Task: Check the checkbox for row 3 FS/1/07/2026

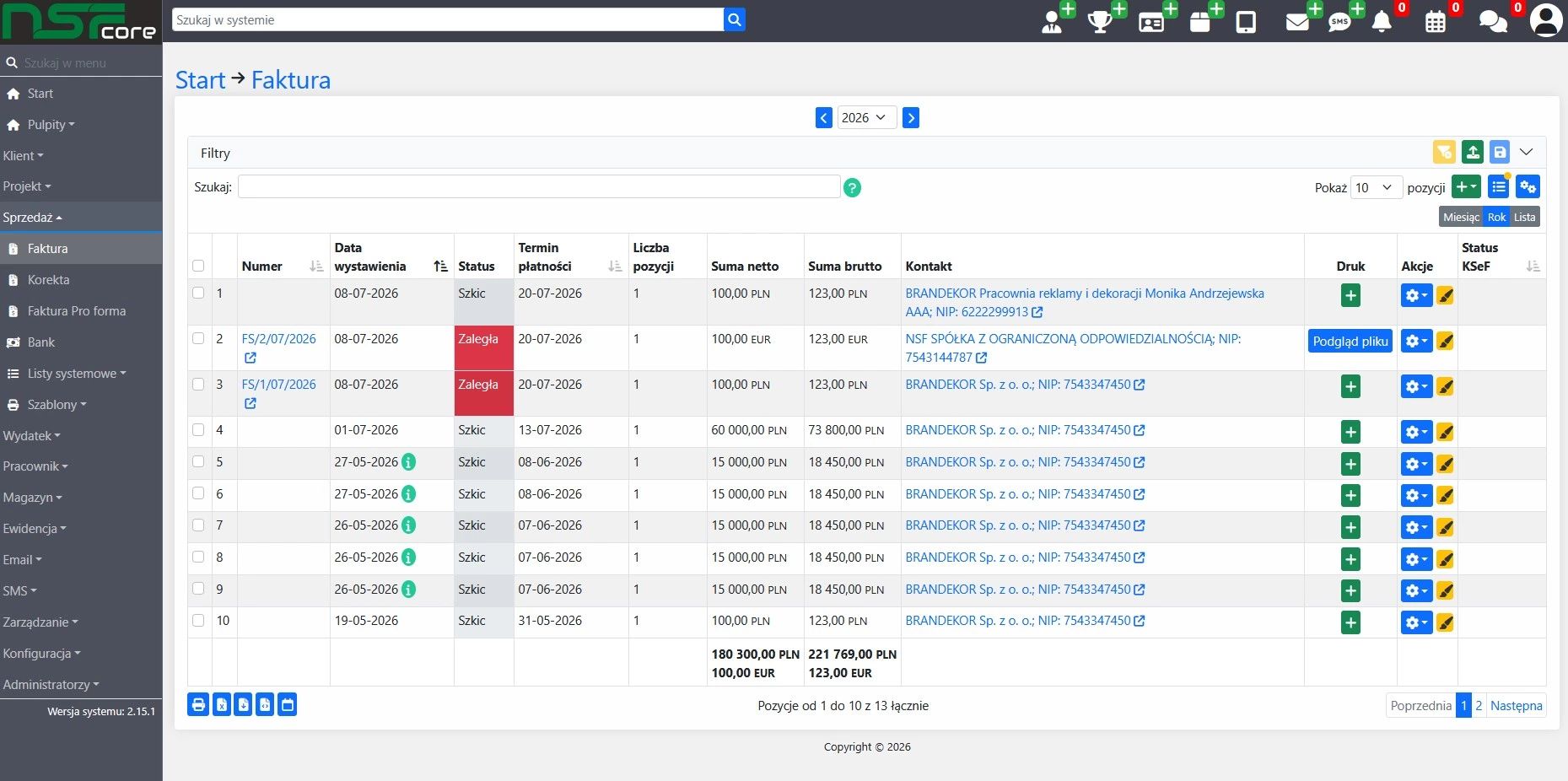Action: 198,384
